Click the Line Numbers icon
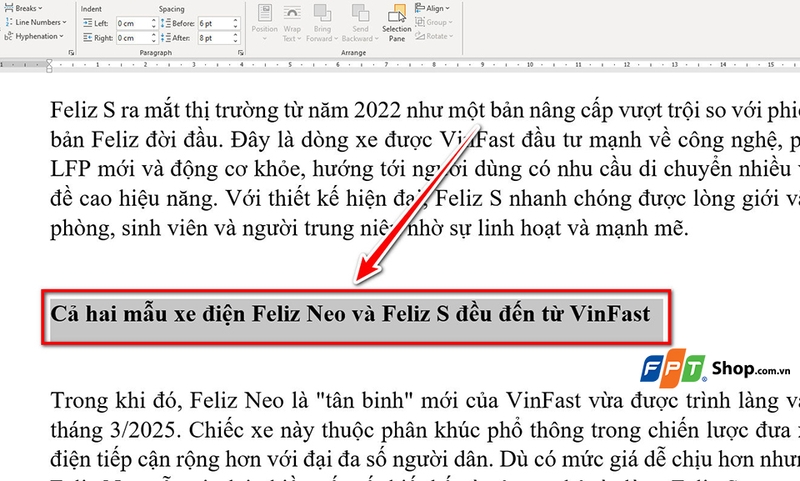Image resolution: width=800 pixels, height=481 pixels. [x=9, y=22]
